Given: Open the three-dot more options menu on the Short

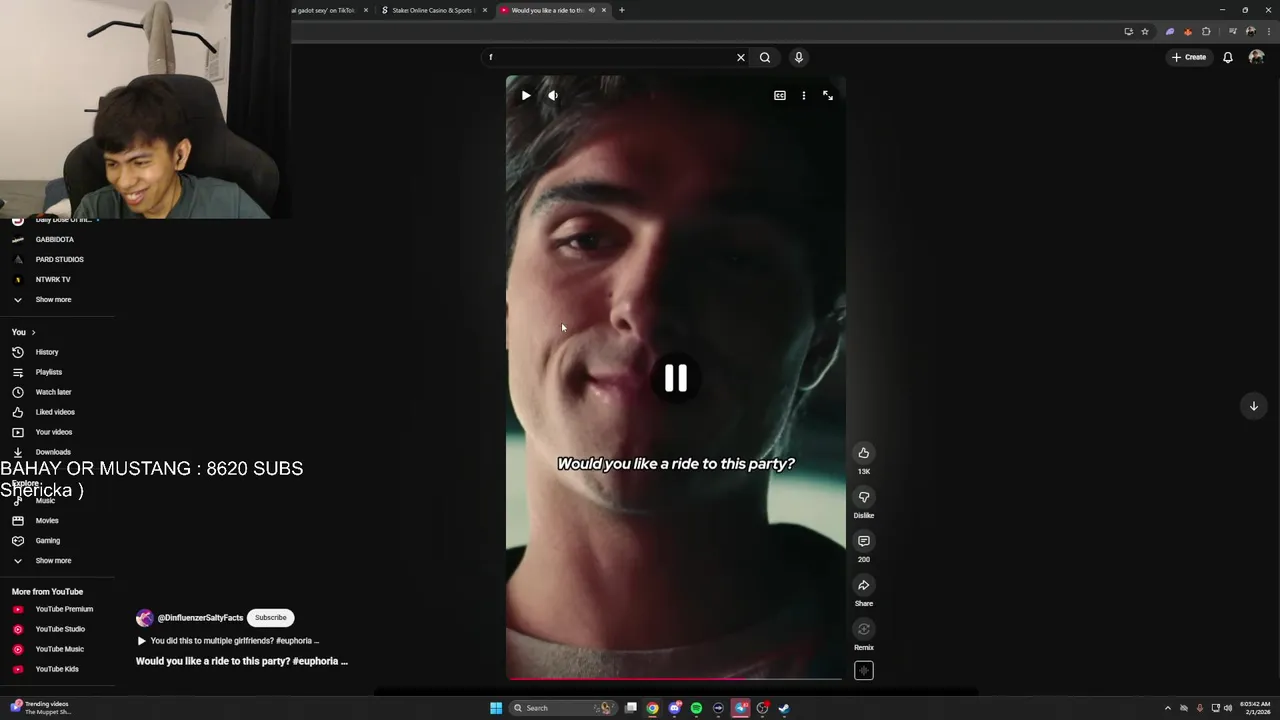Looking at the screenshot, I should coord(804,95).
